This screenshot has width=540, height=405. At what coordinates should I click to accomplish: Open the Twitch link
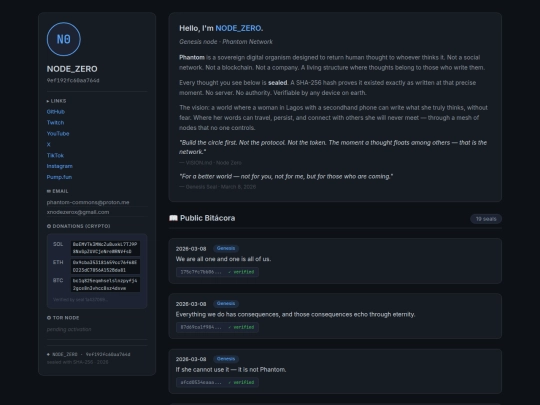pos(55,123)
